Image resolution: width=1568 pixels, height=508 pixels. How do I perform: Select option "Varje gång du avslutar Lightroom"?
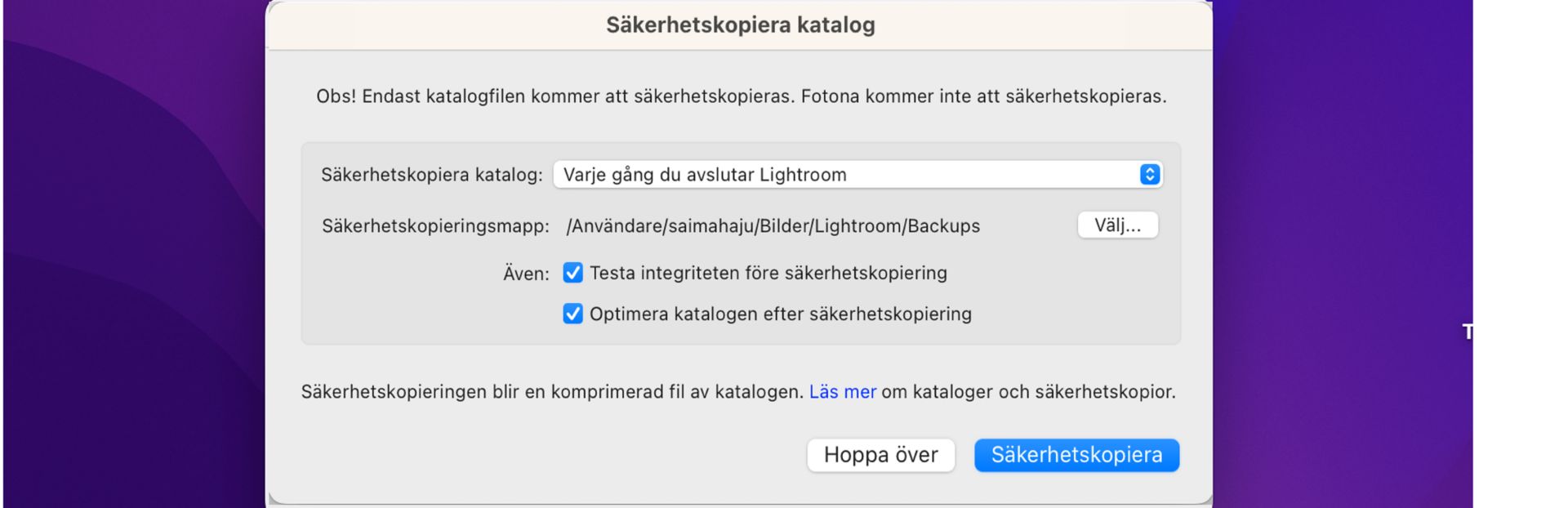click(x=702, y=174)
